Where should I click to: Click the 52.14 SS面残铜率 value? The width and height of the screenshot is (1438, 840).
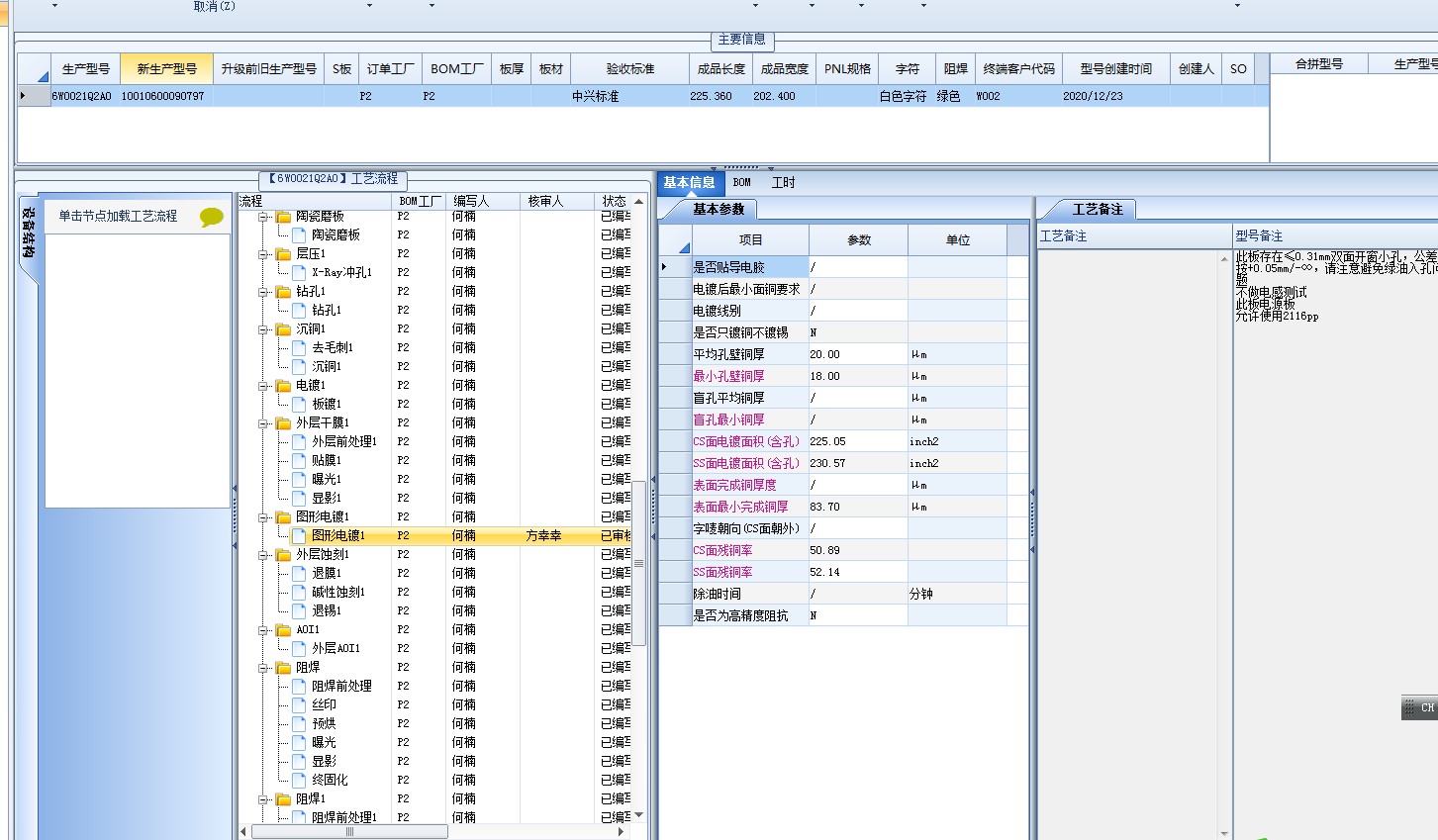[x=858, y=572]
